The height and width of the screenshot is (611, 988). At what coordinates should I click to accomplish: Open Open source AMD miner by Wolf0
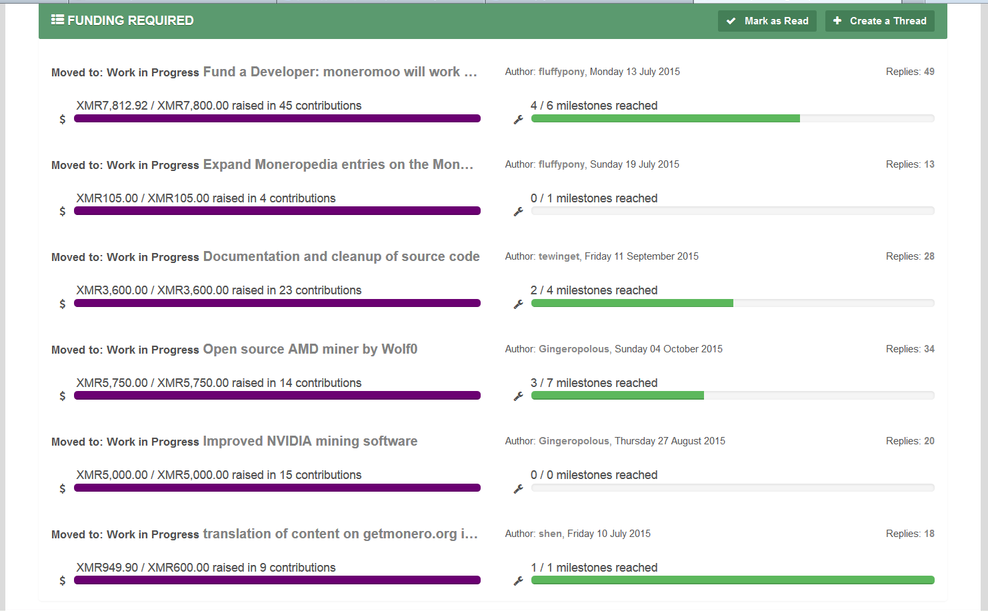310,349
